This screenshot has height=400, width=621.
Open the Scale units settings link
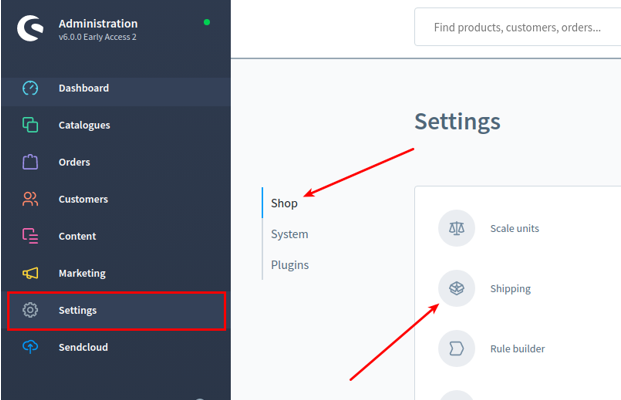click(x=514, y=228)
